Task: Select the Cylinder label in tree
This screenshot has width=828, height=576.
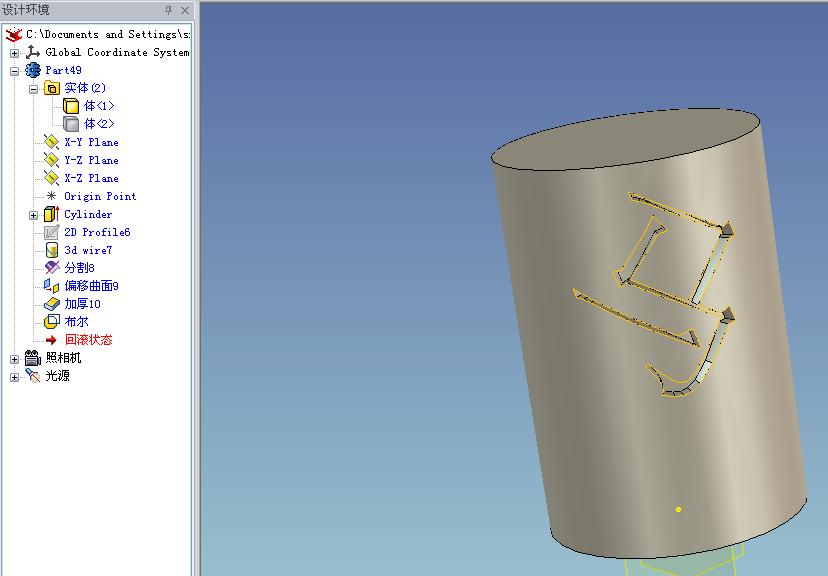Action: 88,214
